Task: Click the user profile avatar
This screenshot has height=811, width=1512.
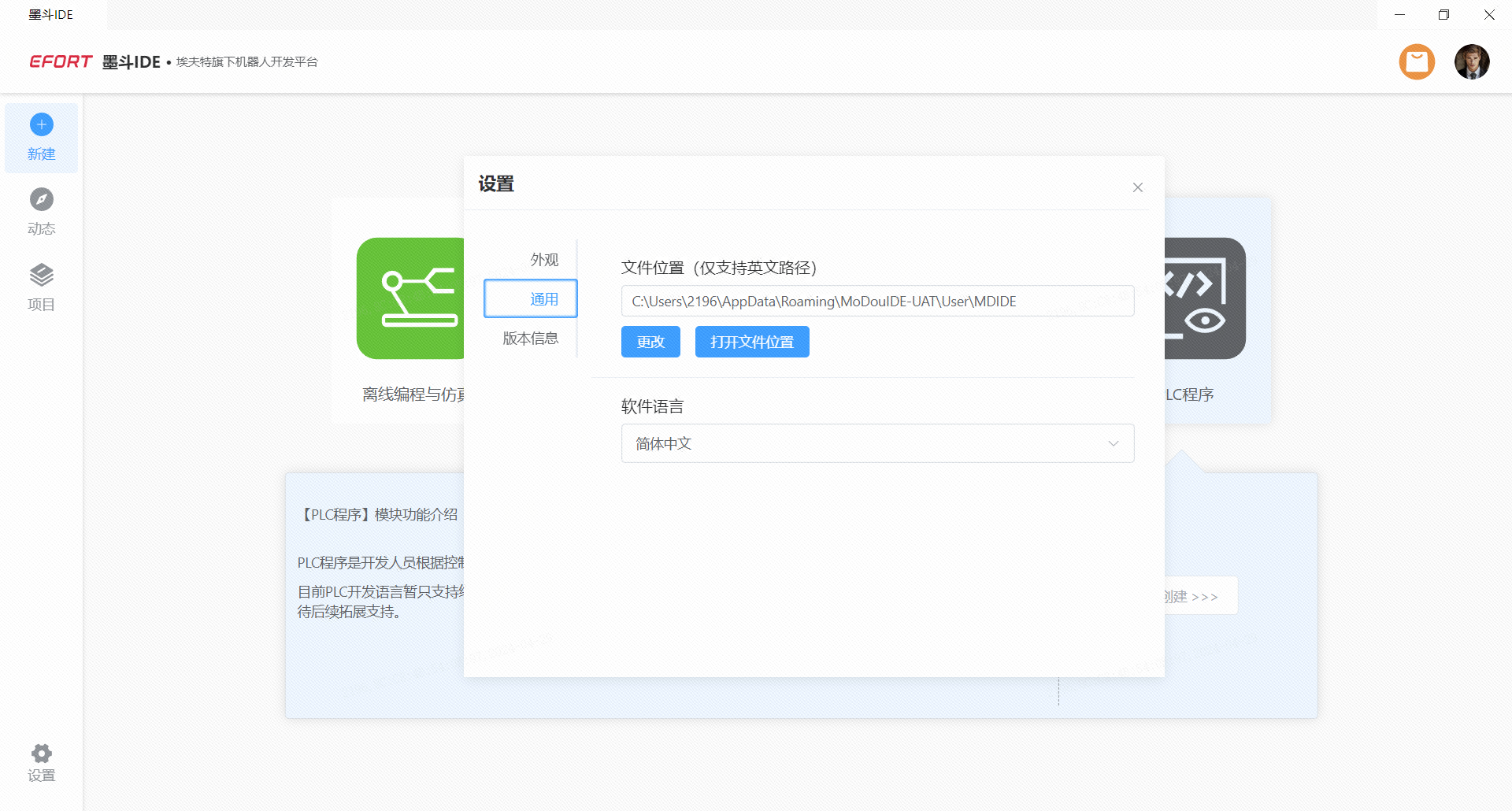Action: click(x=1471, y=61)
